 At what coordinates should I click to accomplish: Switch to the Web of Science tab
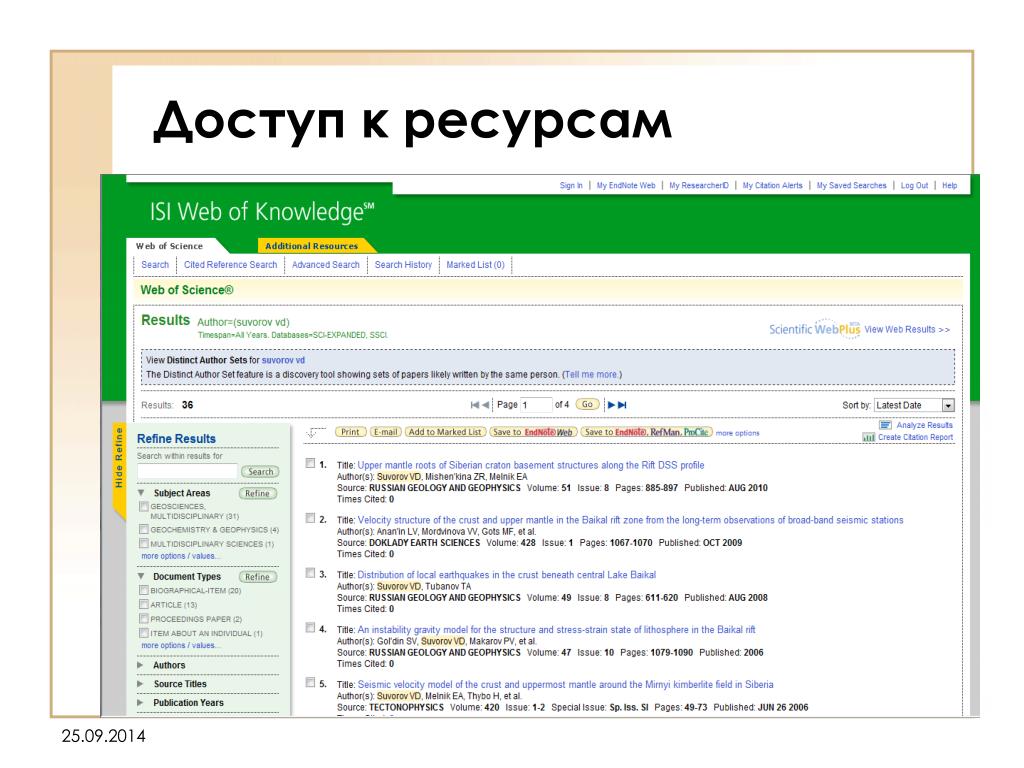[x=169, y=246]
